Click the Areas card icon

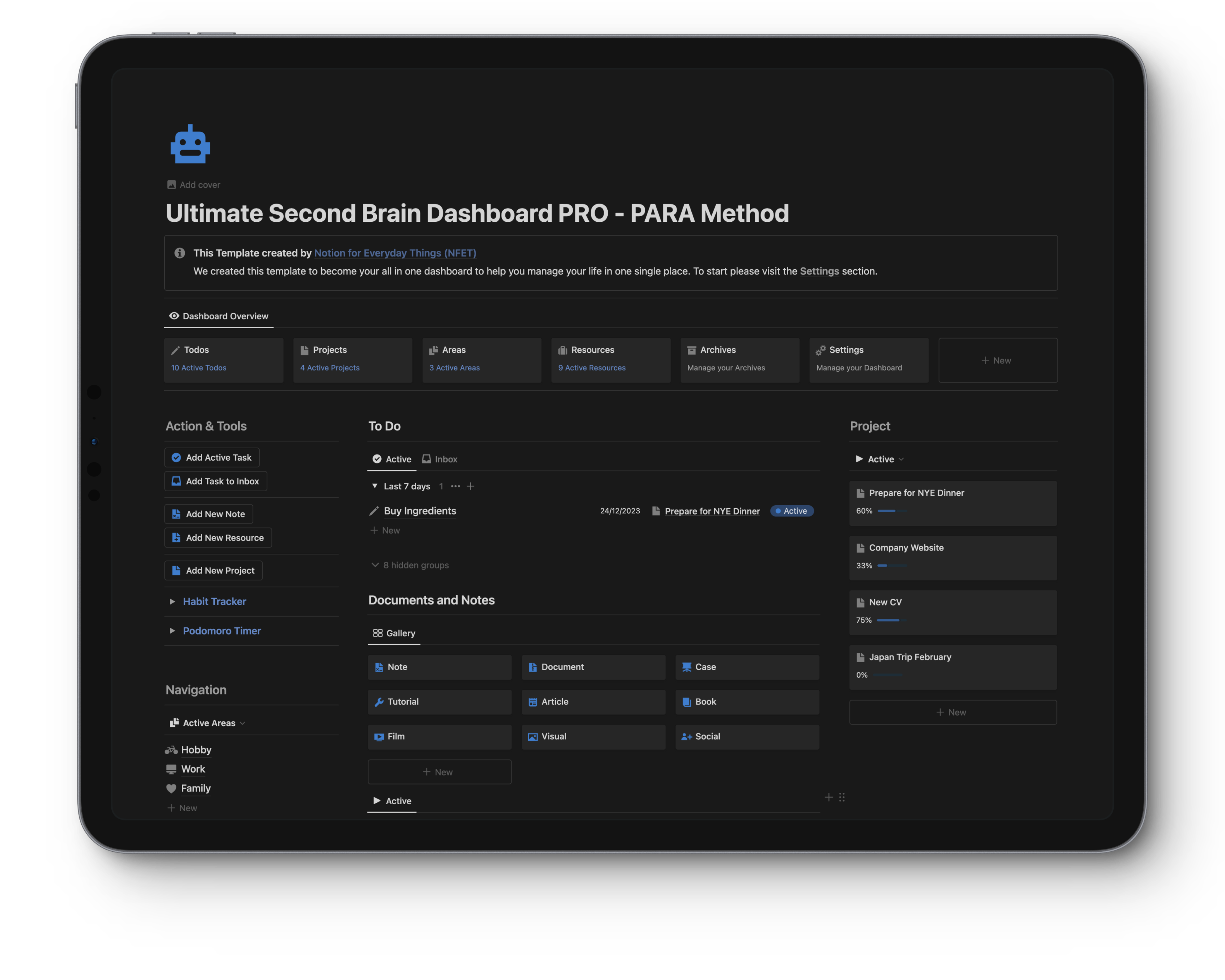(x=434, y=350)
